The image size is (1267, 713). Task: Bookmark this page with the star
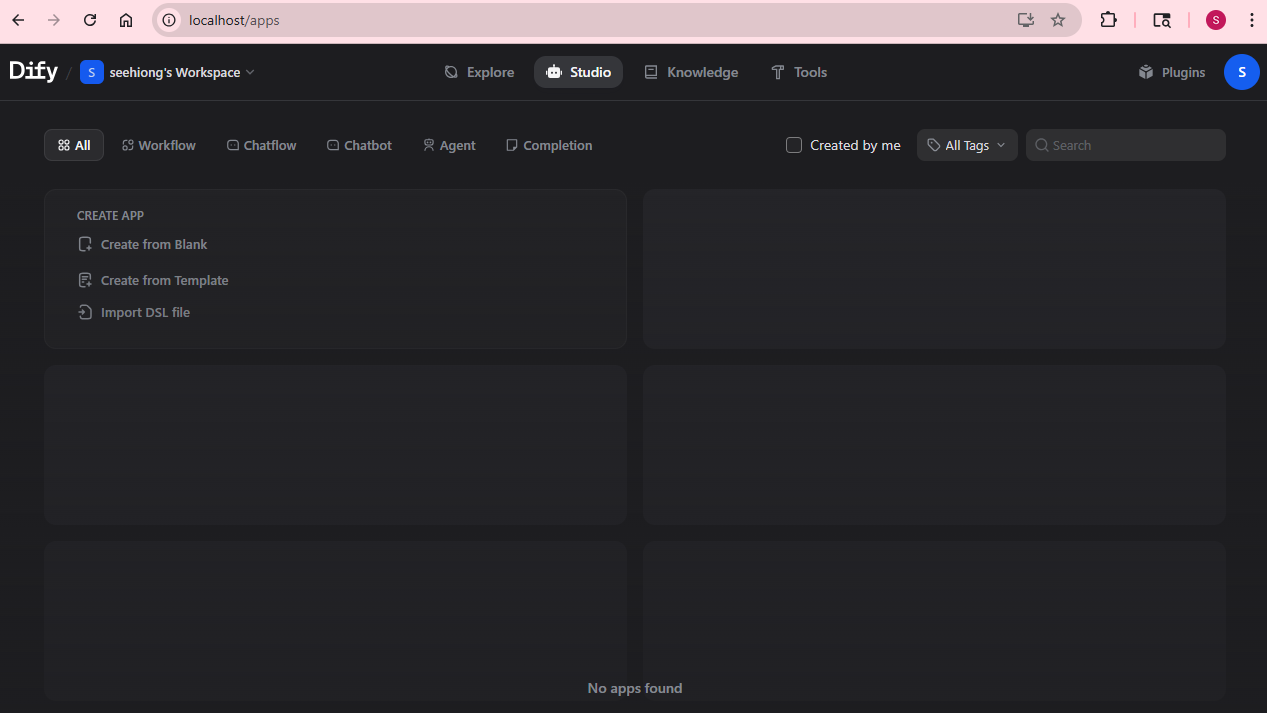click(x=1058, y=20)
